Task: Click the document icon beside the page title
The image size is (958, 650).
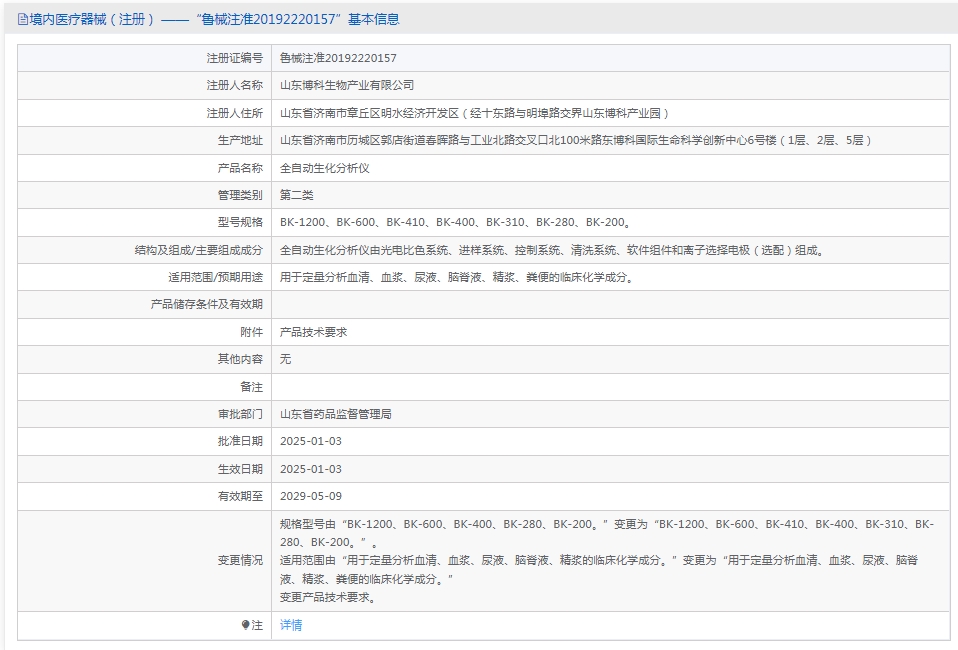Action: (23, 19)
